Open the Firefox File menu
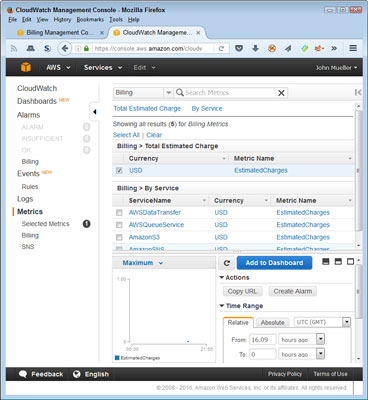This screenshot has height=400, width=368. (12, 20)
